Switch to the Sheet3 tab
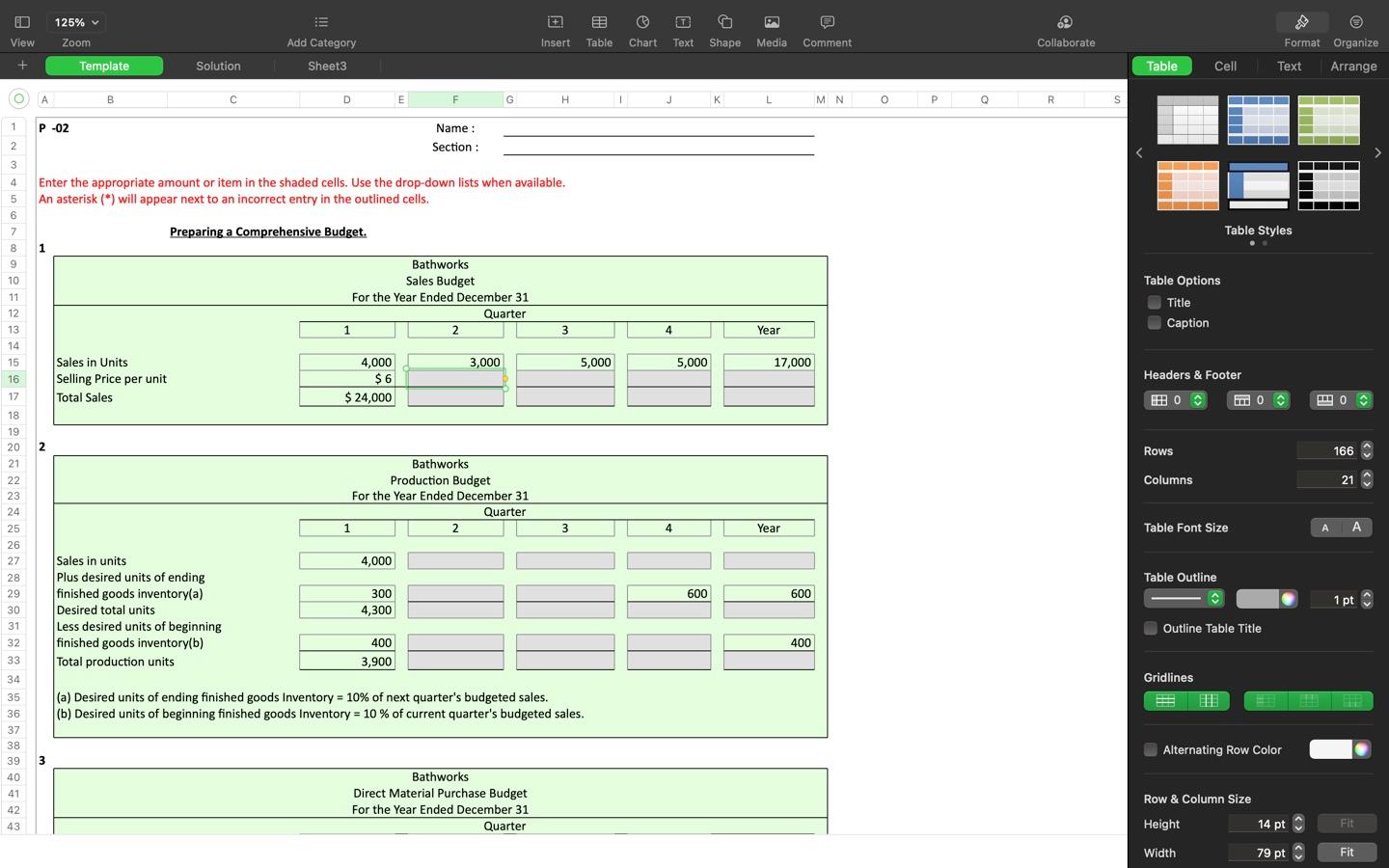Screen dimensions: 1389x868 327,66
